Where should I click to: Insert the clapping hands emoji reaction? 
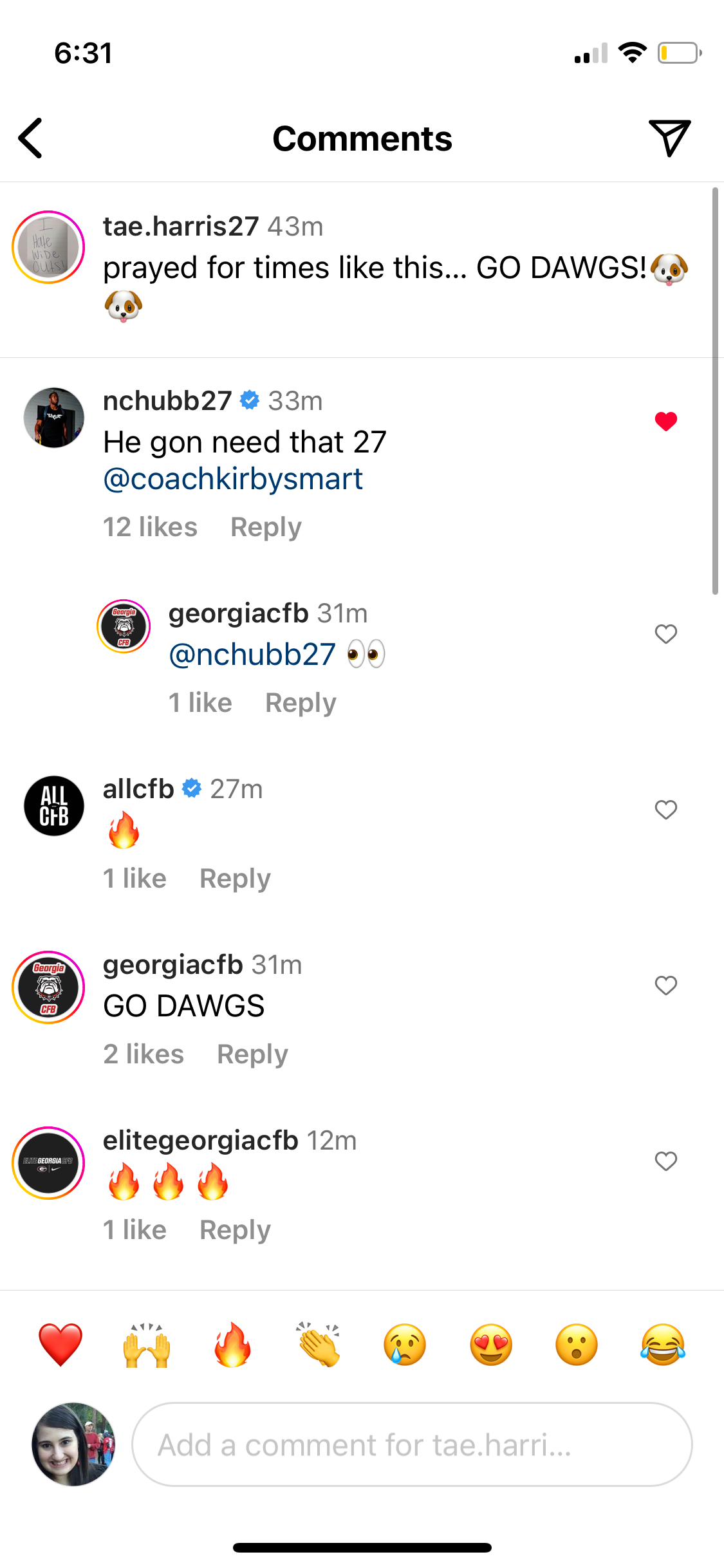[x=319, y=1345]
